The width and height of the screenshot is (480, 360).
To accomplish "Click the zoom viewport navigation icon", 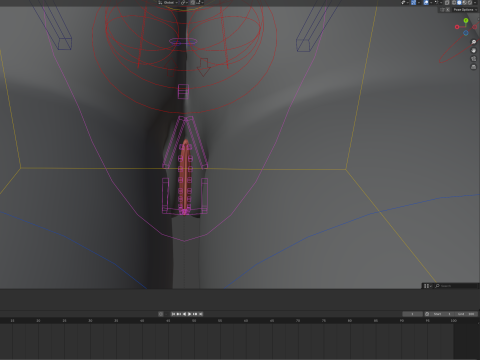I will pyautogui.click(x=473, y=42).
